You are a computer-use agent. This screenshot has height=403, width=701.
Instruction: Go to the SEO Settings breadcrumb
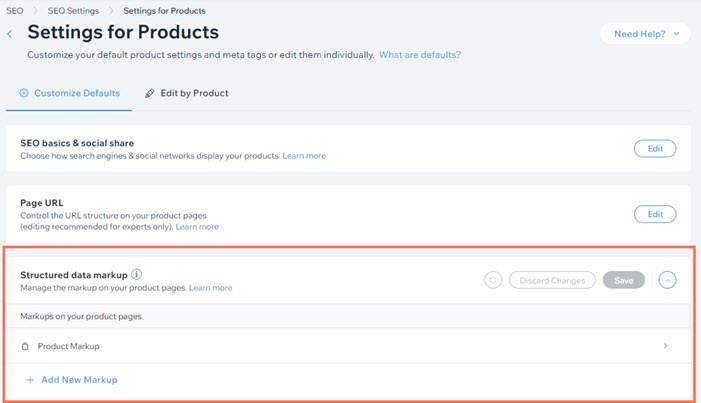(73, 11)
